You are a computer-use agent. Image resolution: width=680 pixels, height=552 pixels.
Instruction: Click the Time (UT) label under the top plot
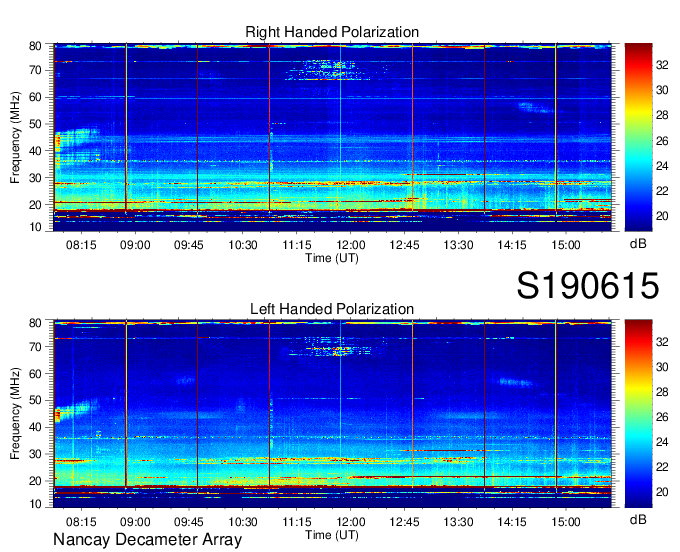pos(332,258)
